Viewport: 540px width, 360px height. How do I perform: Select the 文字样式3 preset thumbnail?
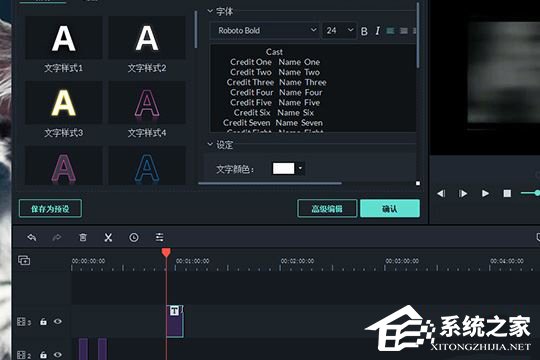[64, 103]
